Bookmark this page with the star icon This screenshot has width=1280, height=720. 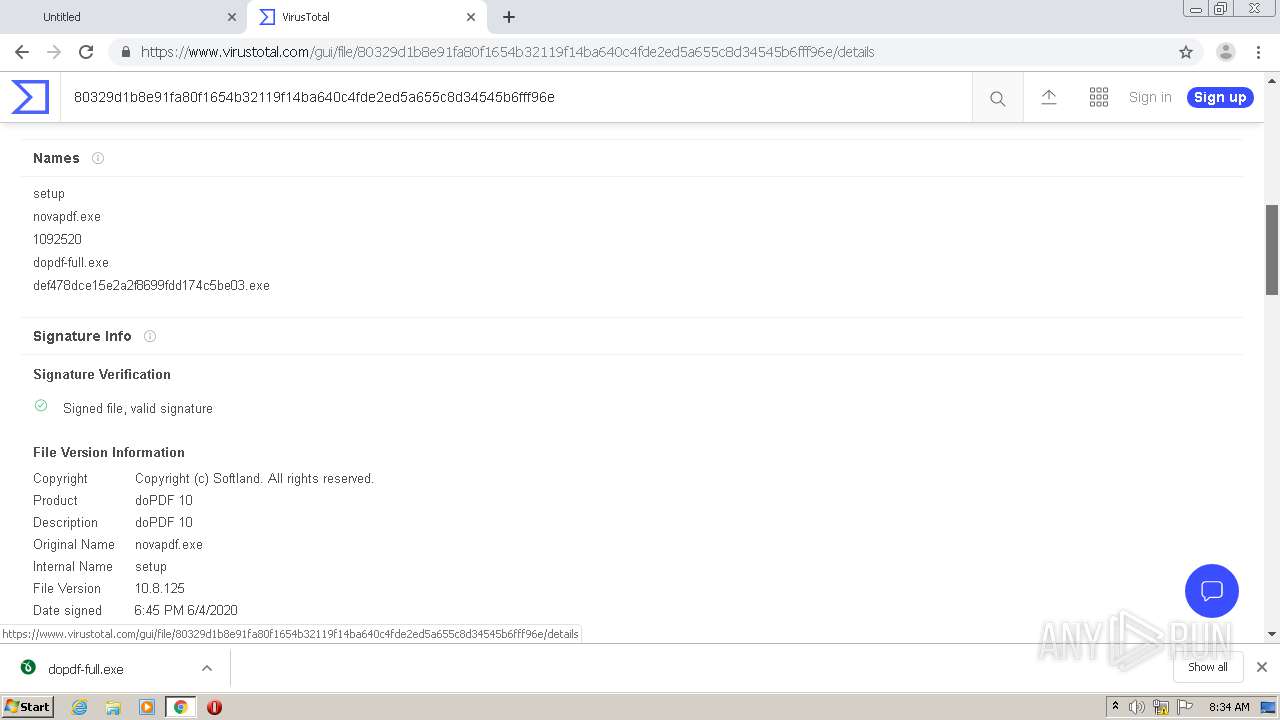1186,52
